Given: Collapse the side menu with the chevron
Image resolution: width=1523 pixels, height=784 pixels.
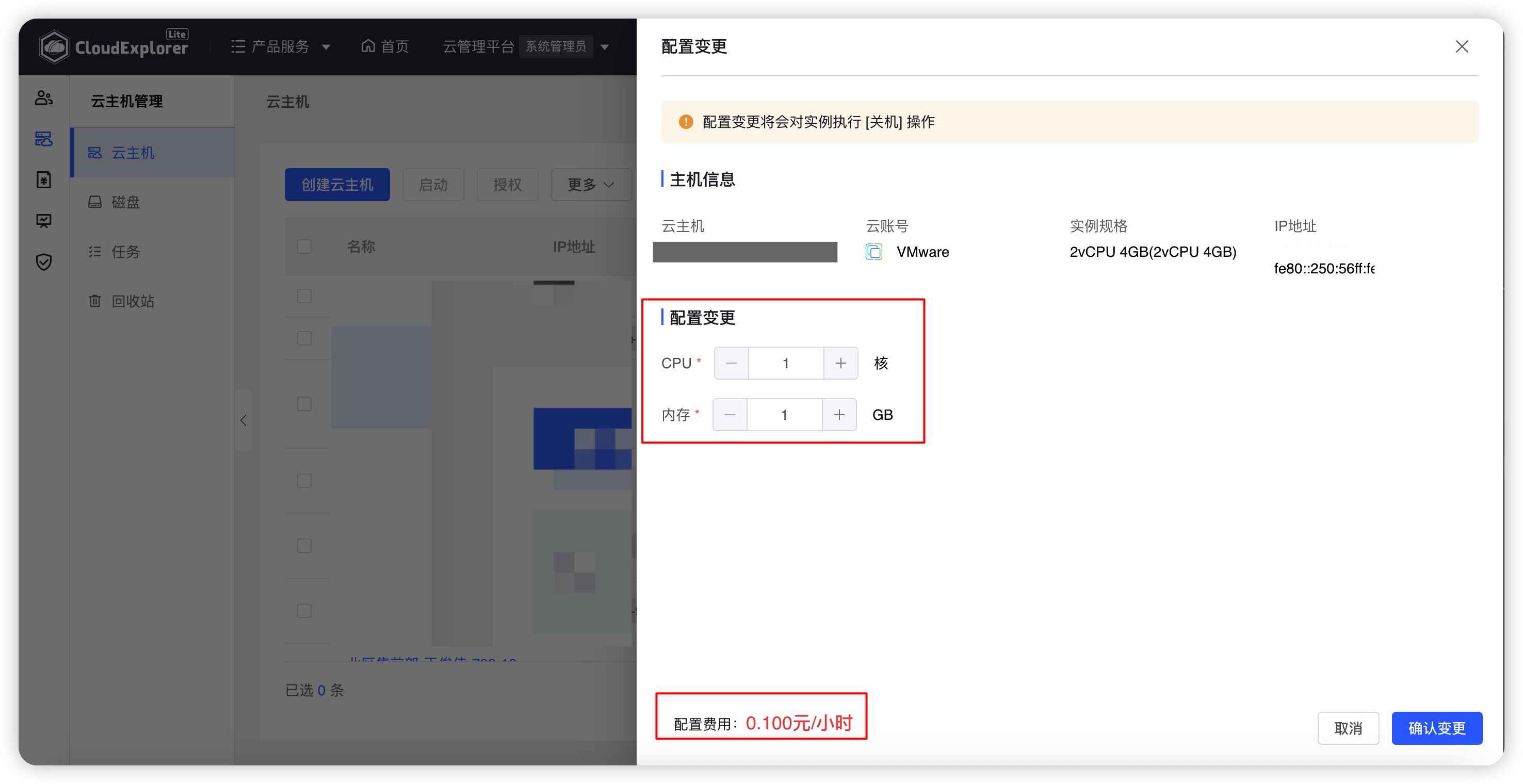Looking at the screenshot, I should (x=244, y=420).
